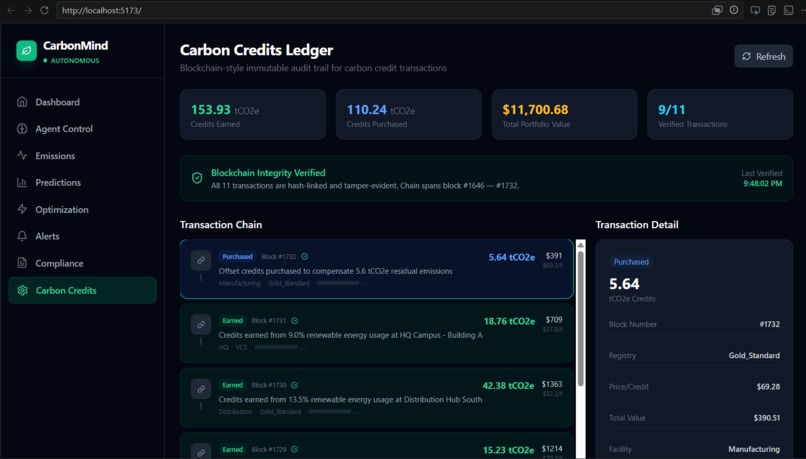Click the Agent Control sidebar icon
The image size is (806, 459).
pyautogui.click(x=22, y=128)
